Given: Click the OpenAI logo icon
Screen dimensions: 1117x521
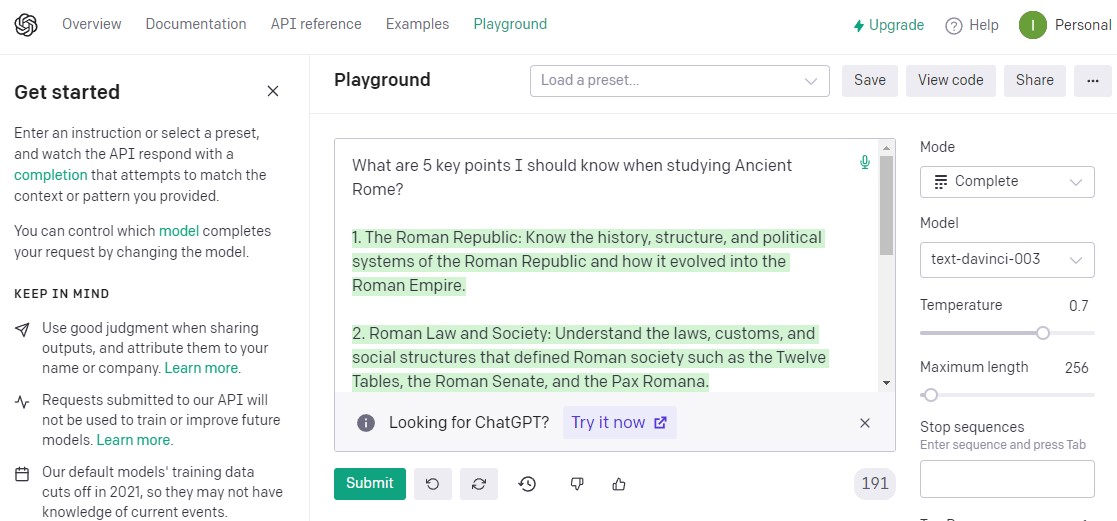Looking at the screenshot, I should (26, 25).
